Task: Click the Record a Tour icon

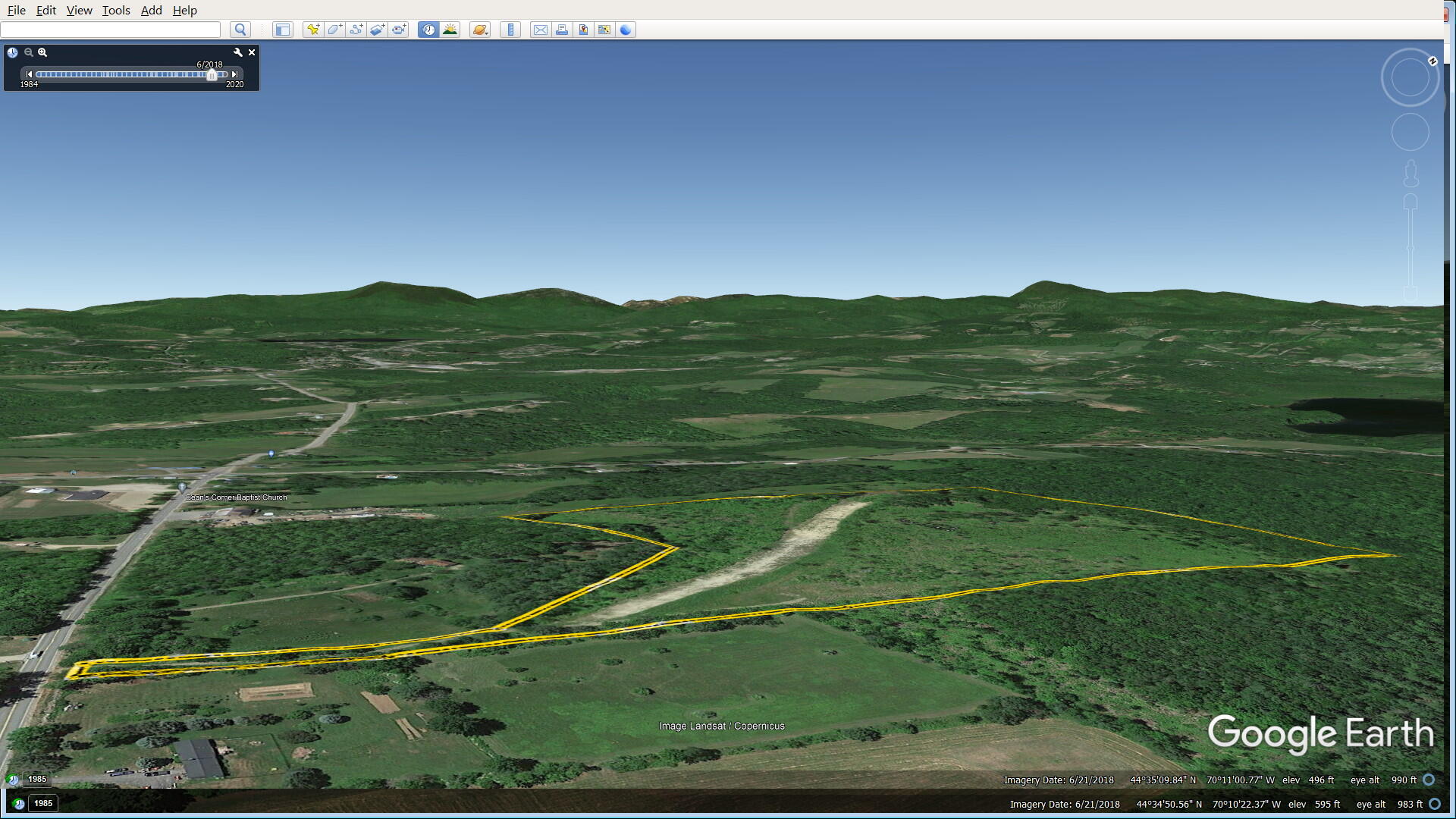Action: [399, 30]
